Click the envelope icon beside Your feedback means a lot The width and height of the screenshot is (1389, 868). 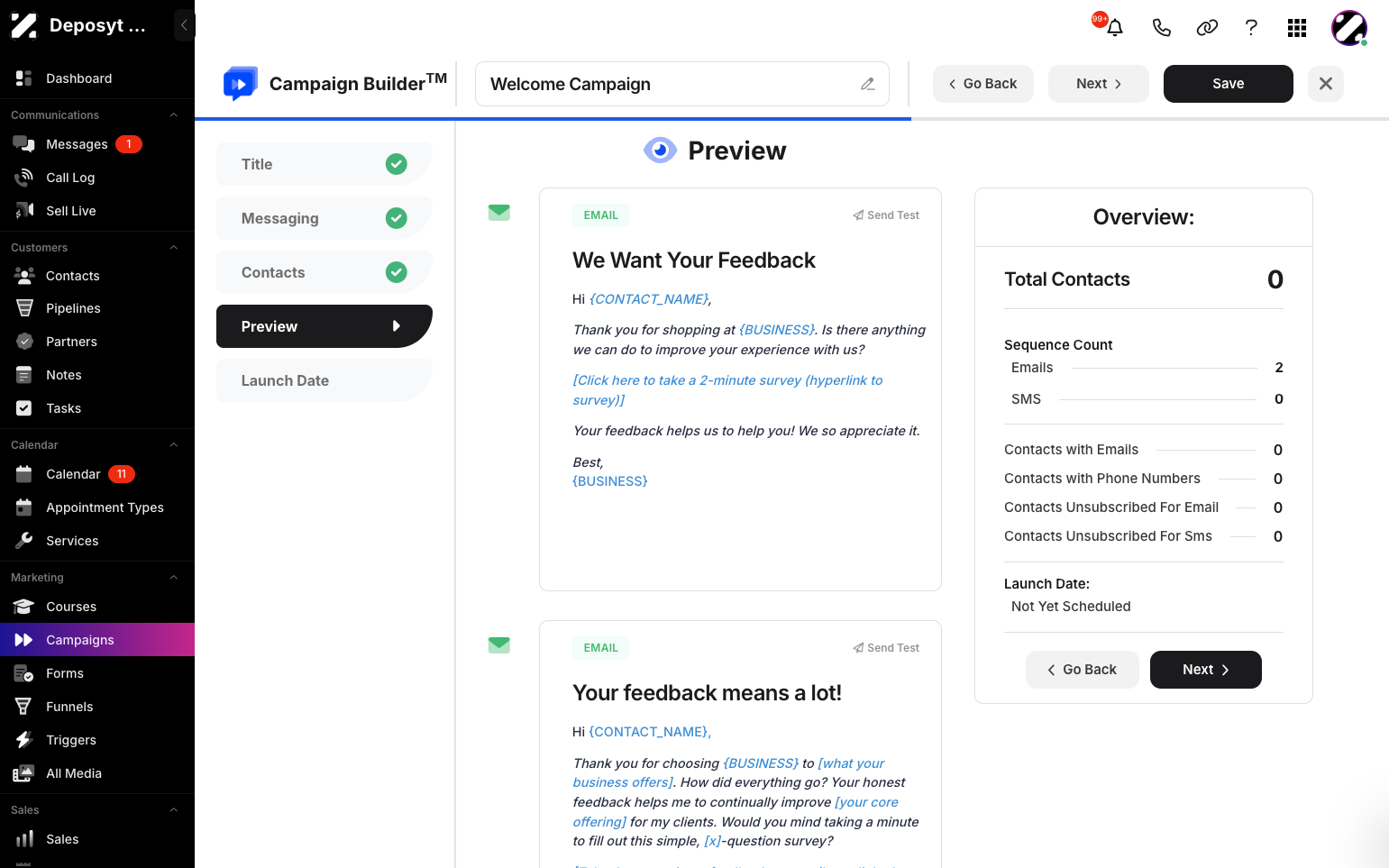pyautogui.click(x=499, y=645)
